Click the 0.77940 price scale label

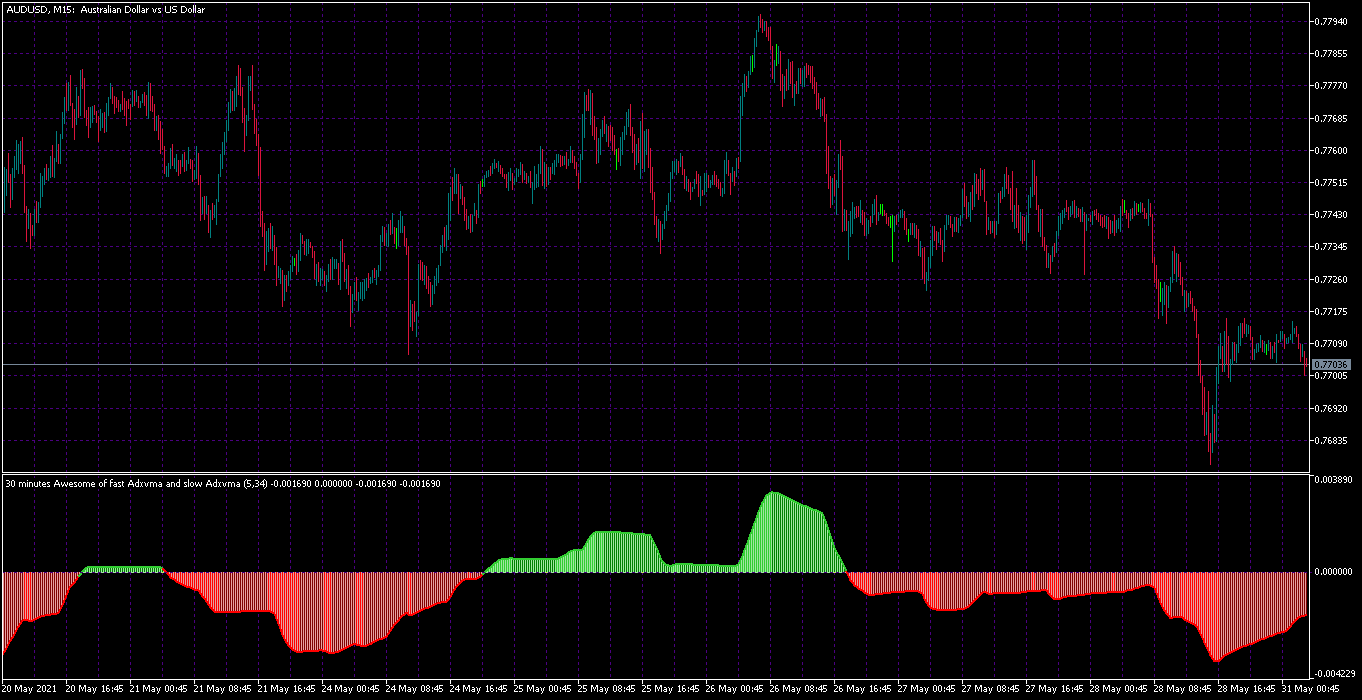pyautogui.click(x=1332, y=21)
